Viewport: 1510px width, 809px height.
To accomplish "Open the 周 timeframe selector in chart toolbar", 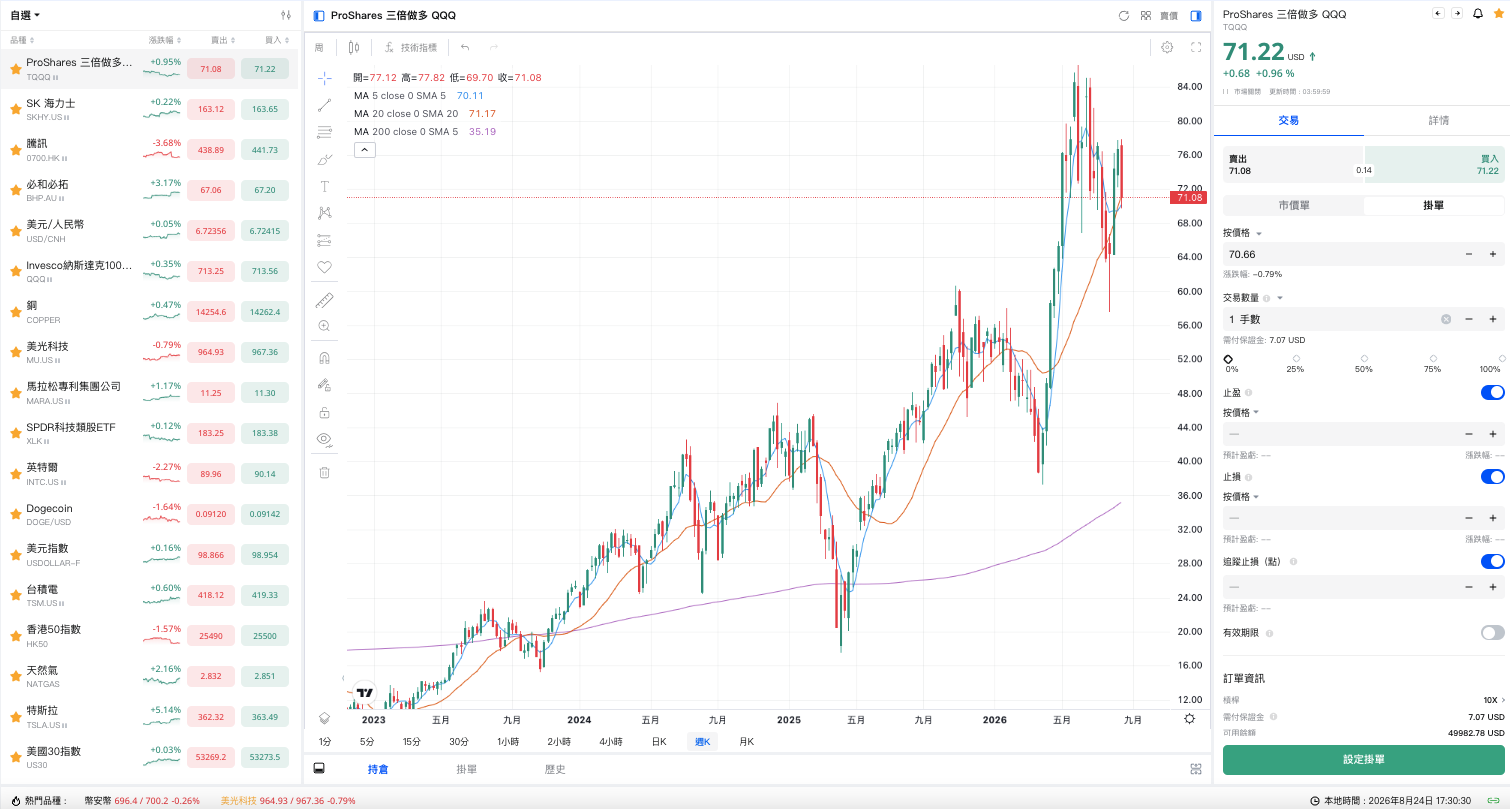I will tap(319, 47).
